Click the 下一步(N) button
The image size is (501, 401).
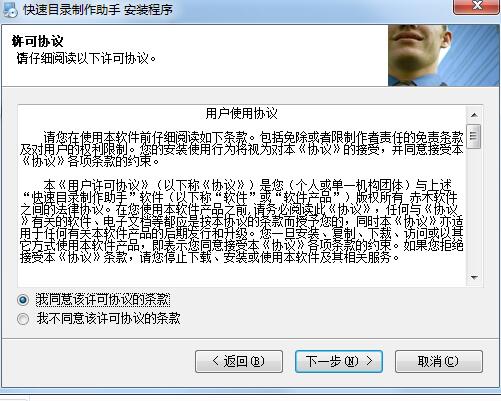[339, 361]
